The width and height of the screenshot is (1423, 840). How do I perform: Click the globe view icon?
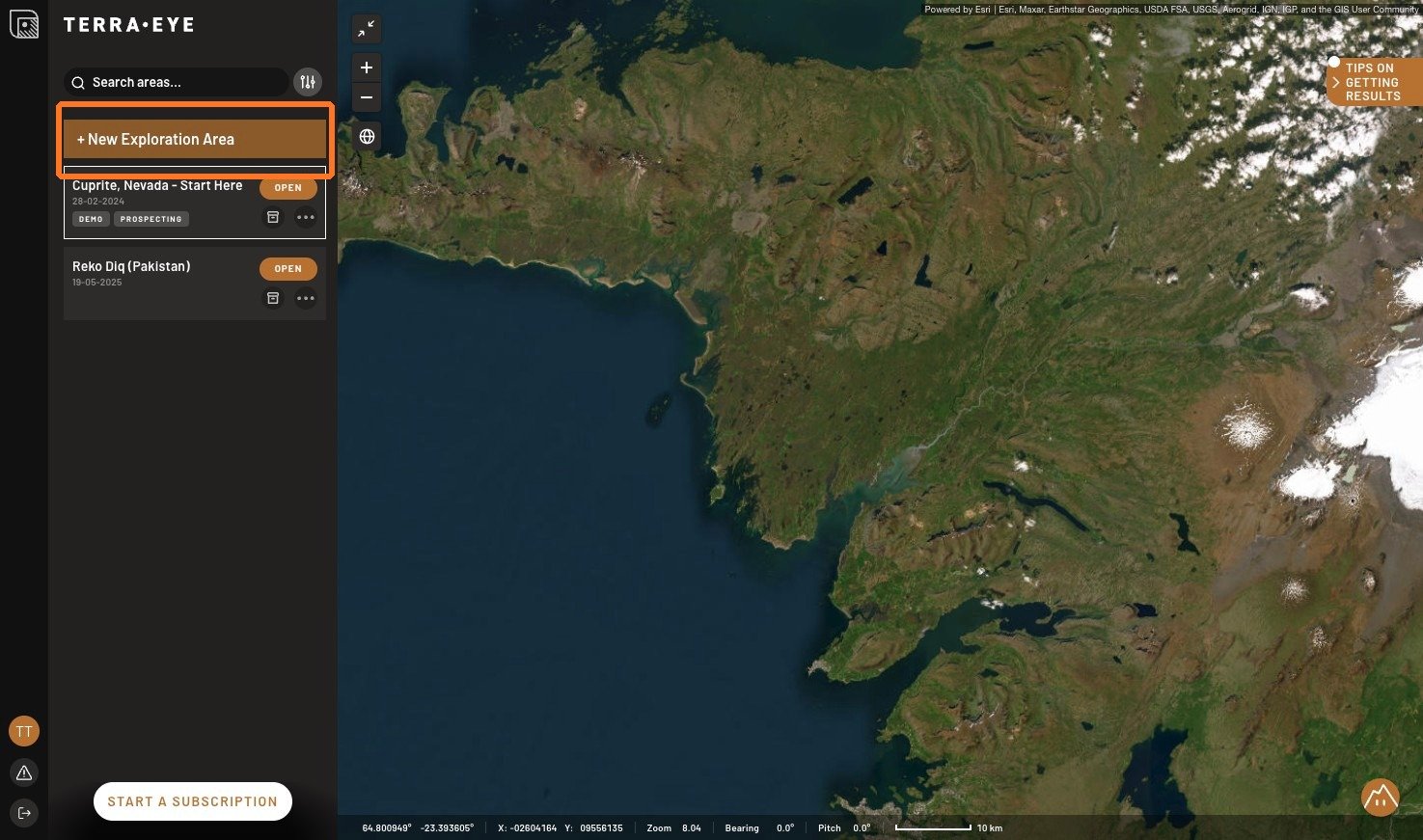coord(367,136)
